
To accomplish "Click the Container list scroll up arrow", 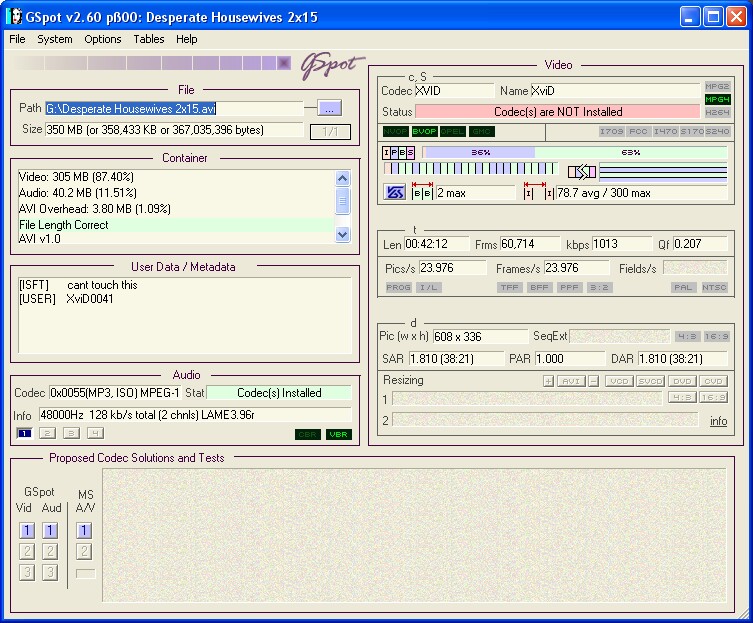I will [342, 178].
